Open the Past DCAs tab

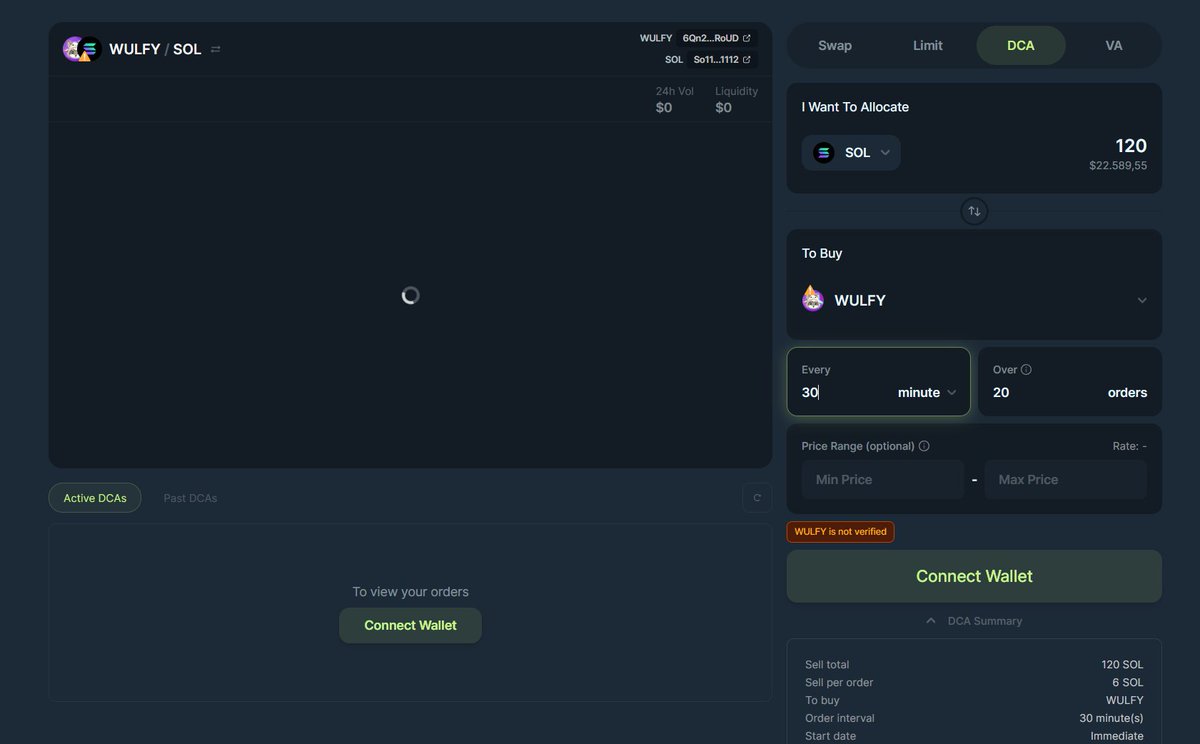[x=190, y=497]
